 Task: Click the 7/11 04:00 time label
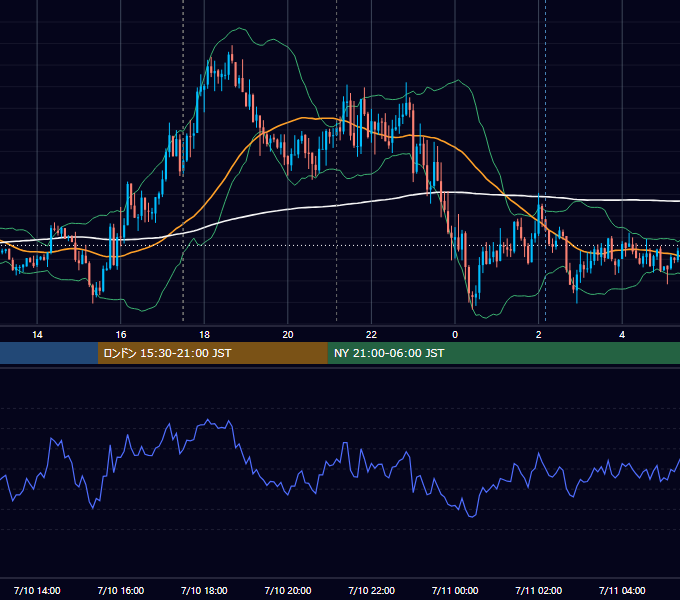point(622,590)
